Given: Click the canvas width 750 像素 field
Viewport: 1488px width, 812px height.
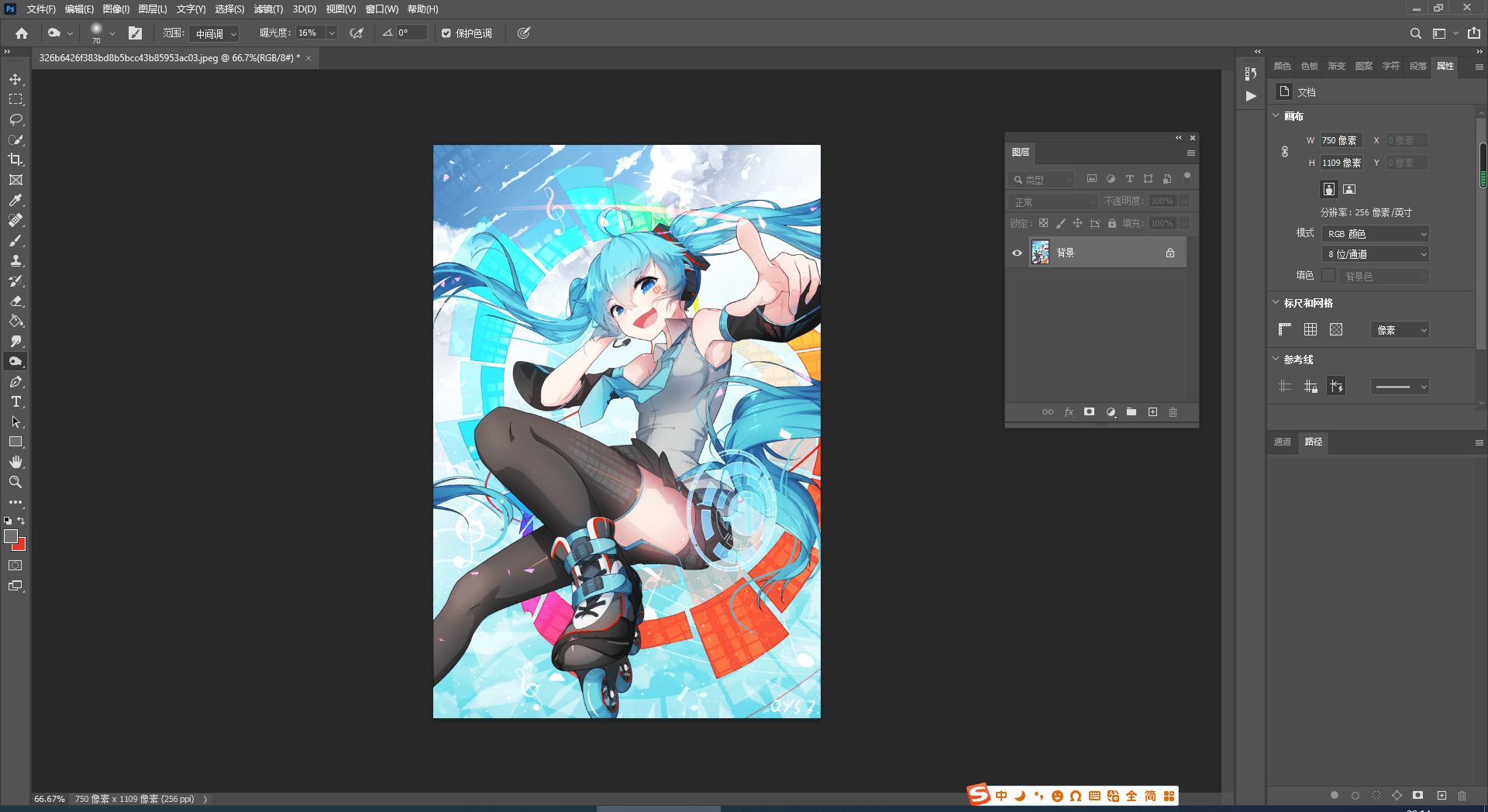Looking at the screenshot, I should click(1341, 140).
